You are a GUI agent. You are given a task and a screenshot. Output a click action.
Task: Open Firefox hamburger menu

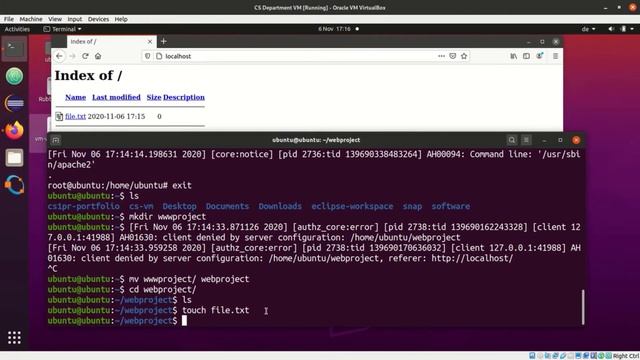556,56
